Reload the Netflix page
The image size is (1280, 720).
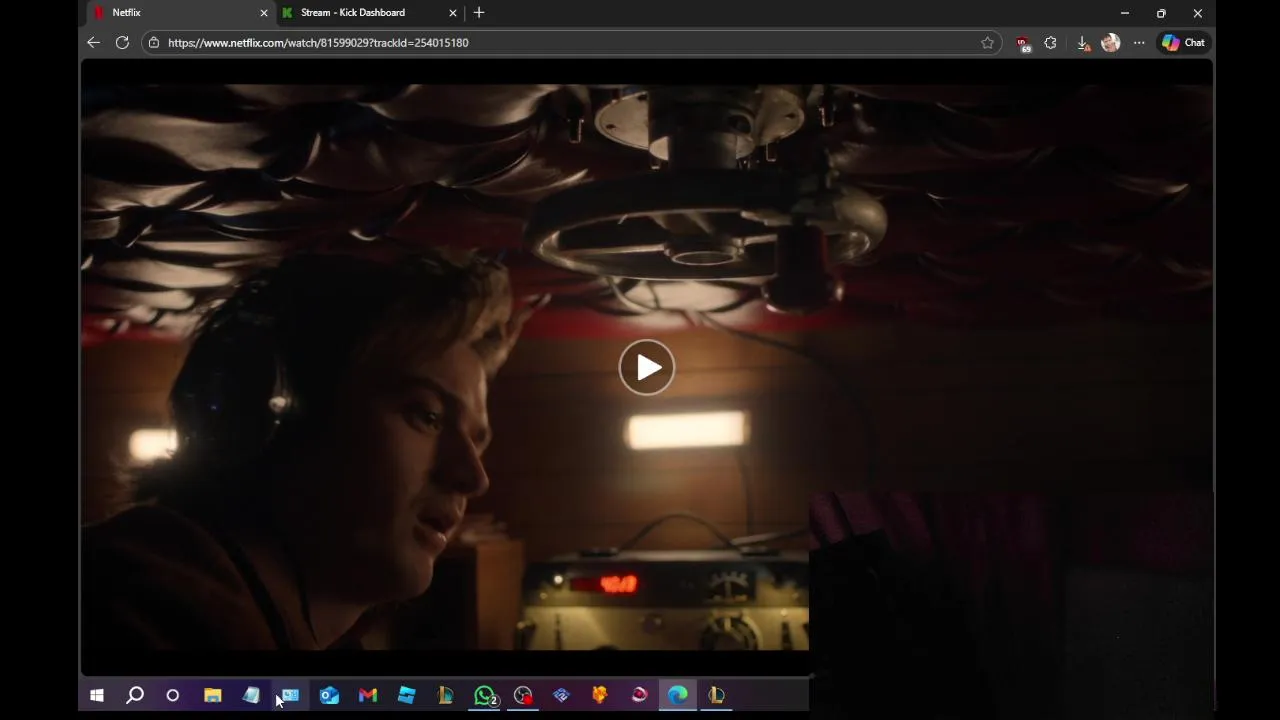coord(122,43)
